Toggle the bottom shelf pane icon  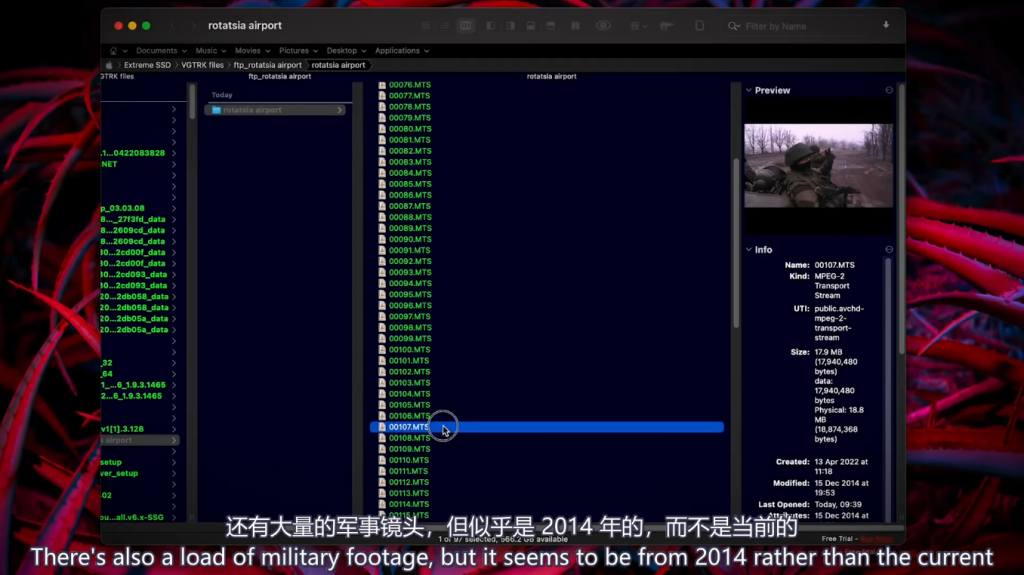[x=531, y=25]
